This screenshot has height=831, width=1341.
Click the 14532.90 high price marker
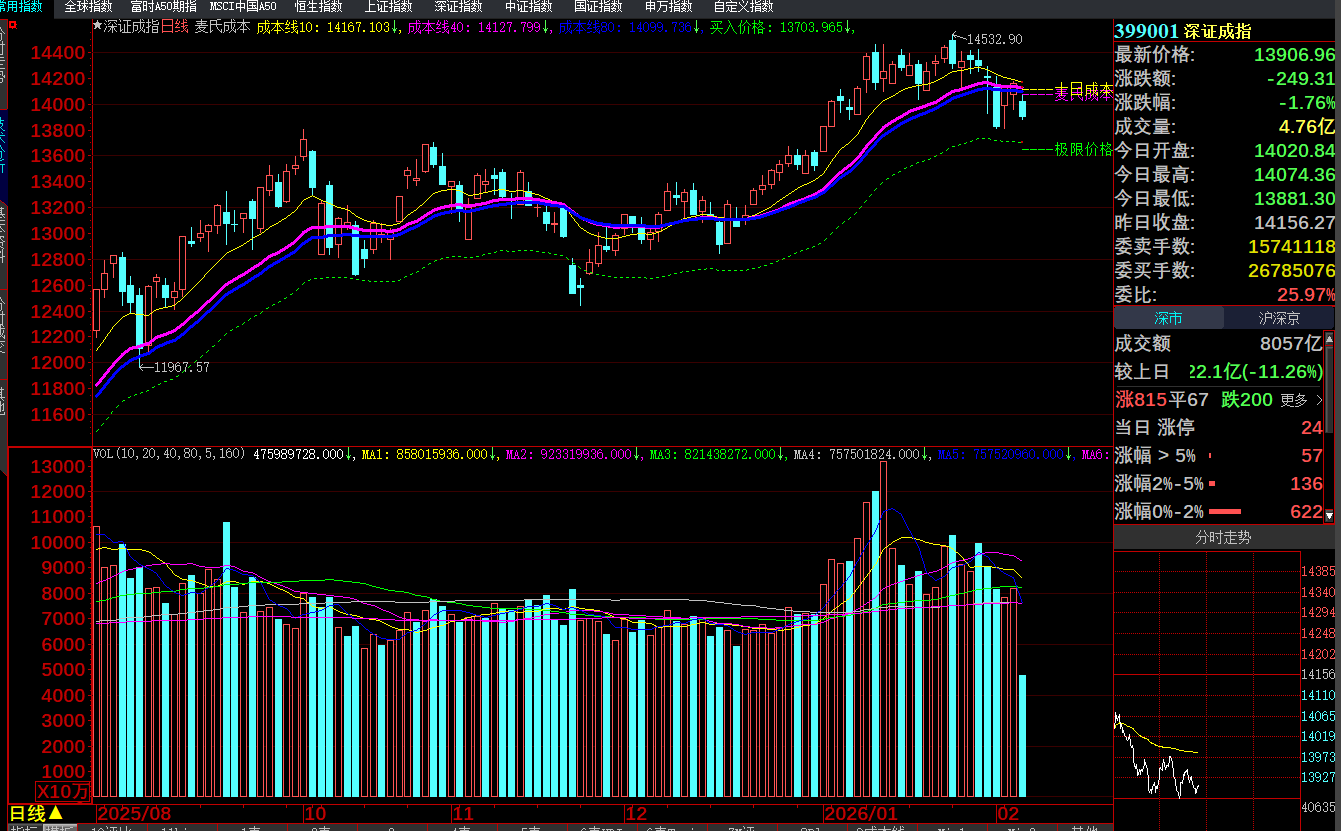(x=994, y=39)
